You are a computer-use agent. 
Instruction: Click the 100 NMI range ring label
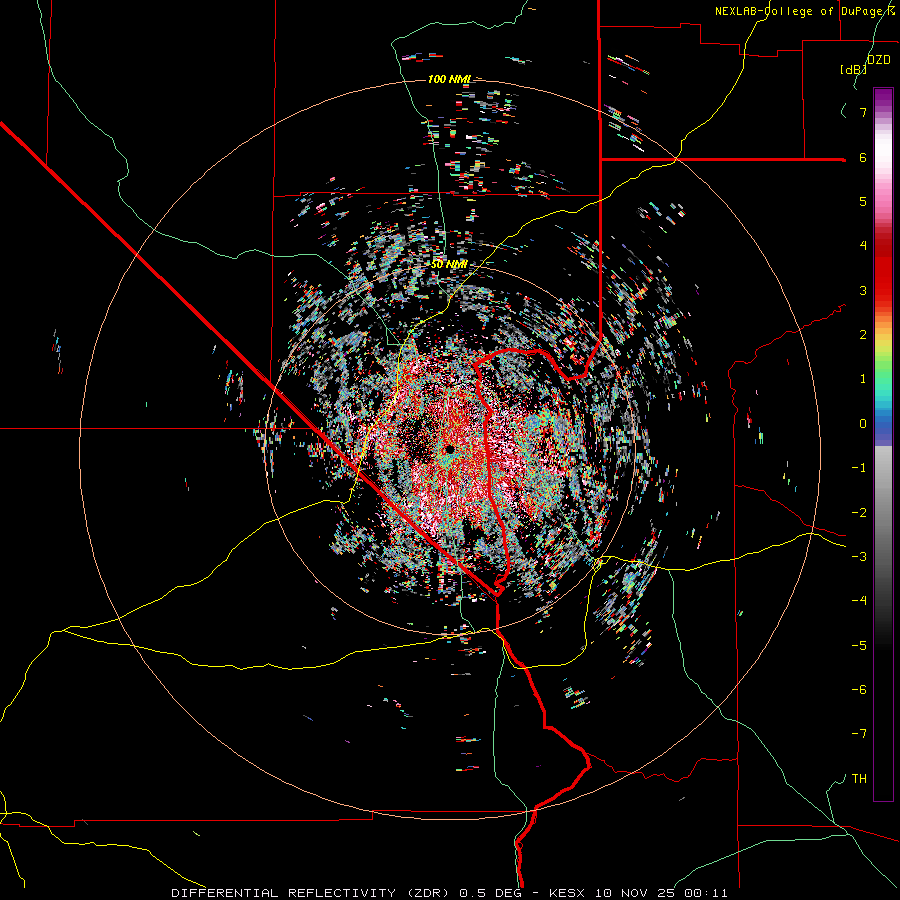[449, 79]
